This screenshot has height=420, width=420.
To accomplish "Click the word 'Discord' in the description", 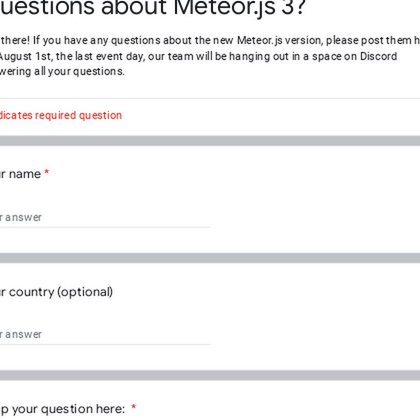I will pos(379,56).
